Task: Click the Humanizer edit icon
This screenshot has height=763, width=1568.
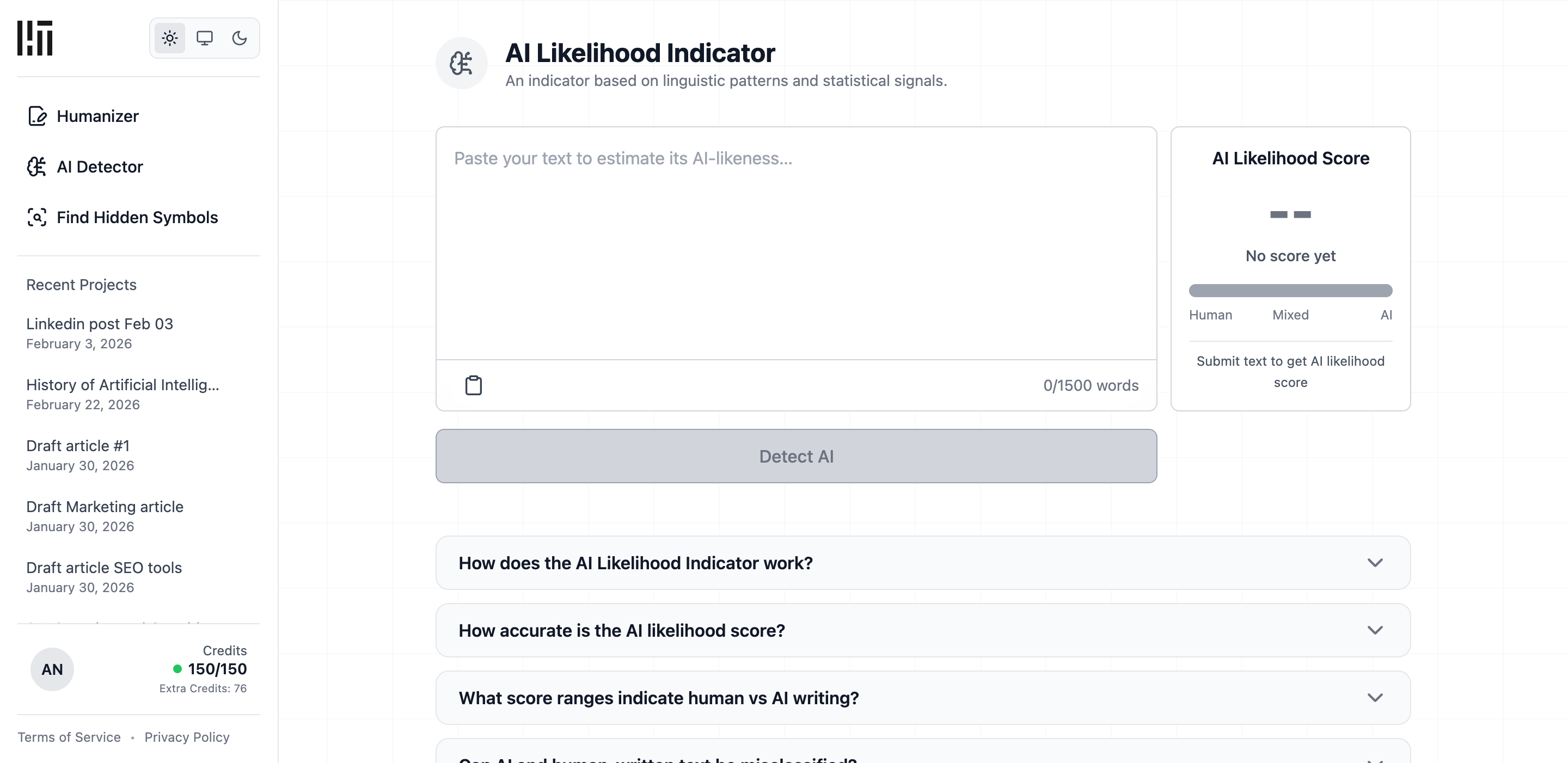Action: (37, 115)
